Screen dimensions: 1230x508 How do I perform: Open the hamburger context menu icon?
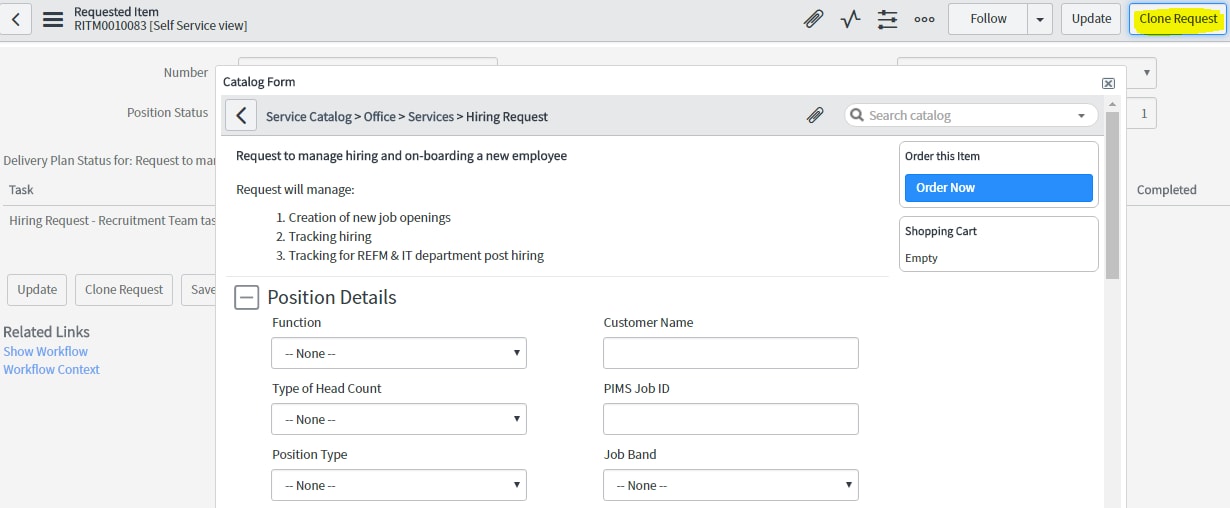coord(53,19)
